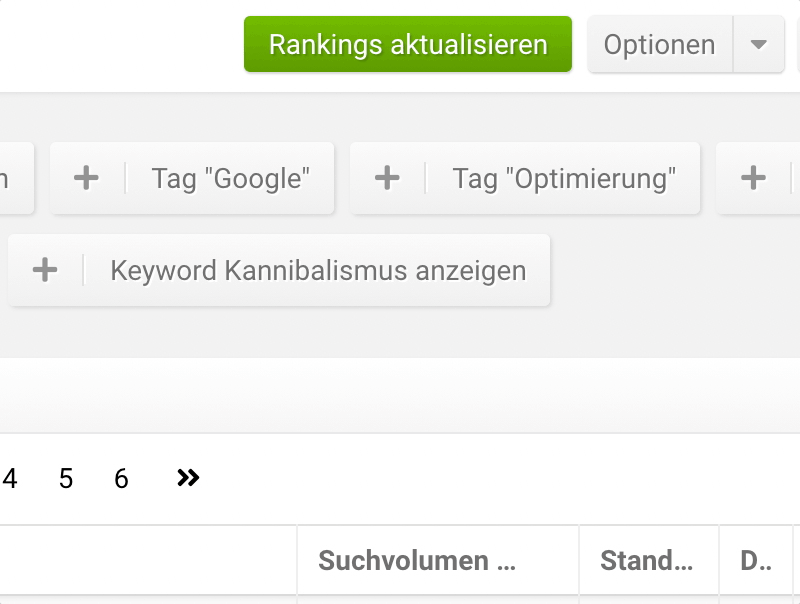Expand the Optionen dropdown arrow
The image size is (800, 604).
(x=758, y=45)
